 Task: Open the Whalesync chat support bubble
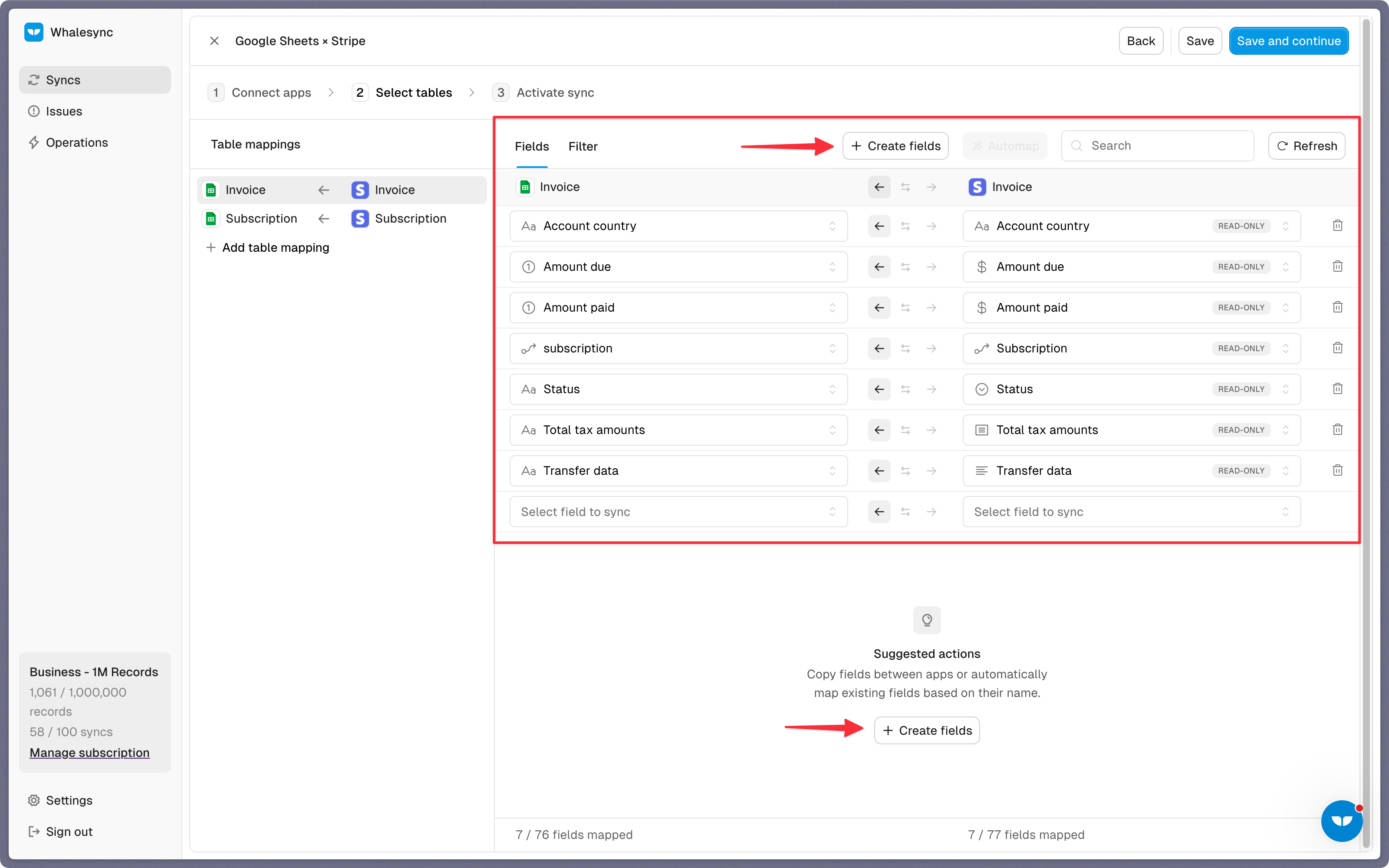click(x=1341, y=820)
